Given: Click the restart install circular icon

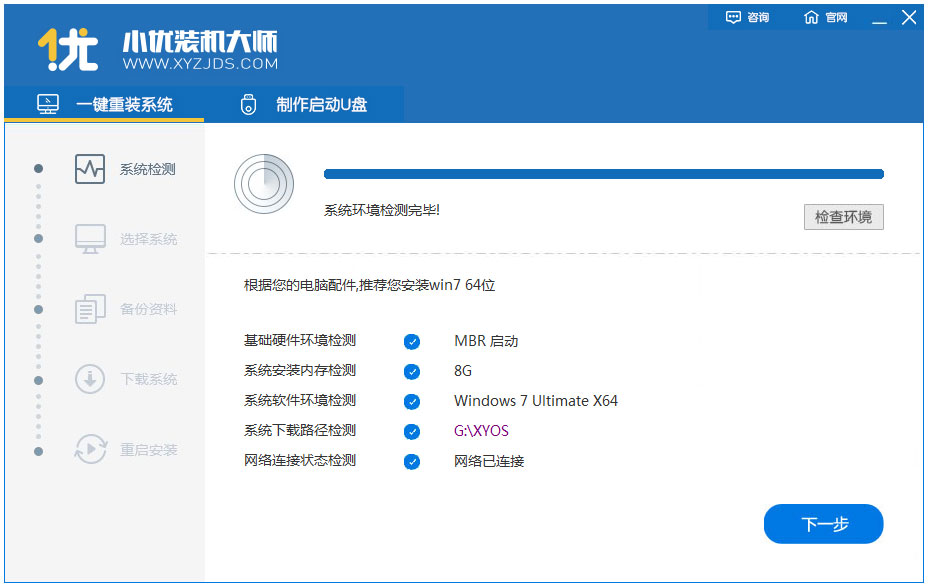Looking at the screenshot, I should point(90,450).
